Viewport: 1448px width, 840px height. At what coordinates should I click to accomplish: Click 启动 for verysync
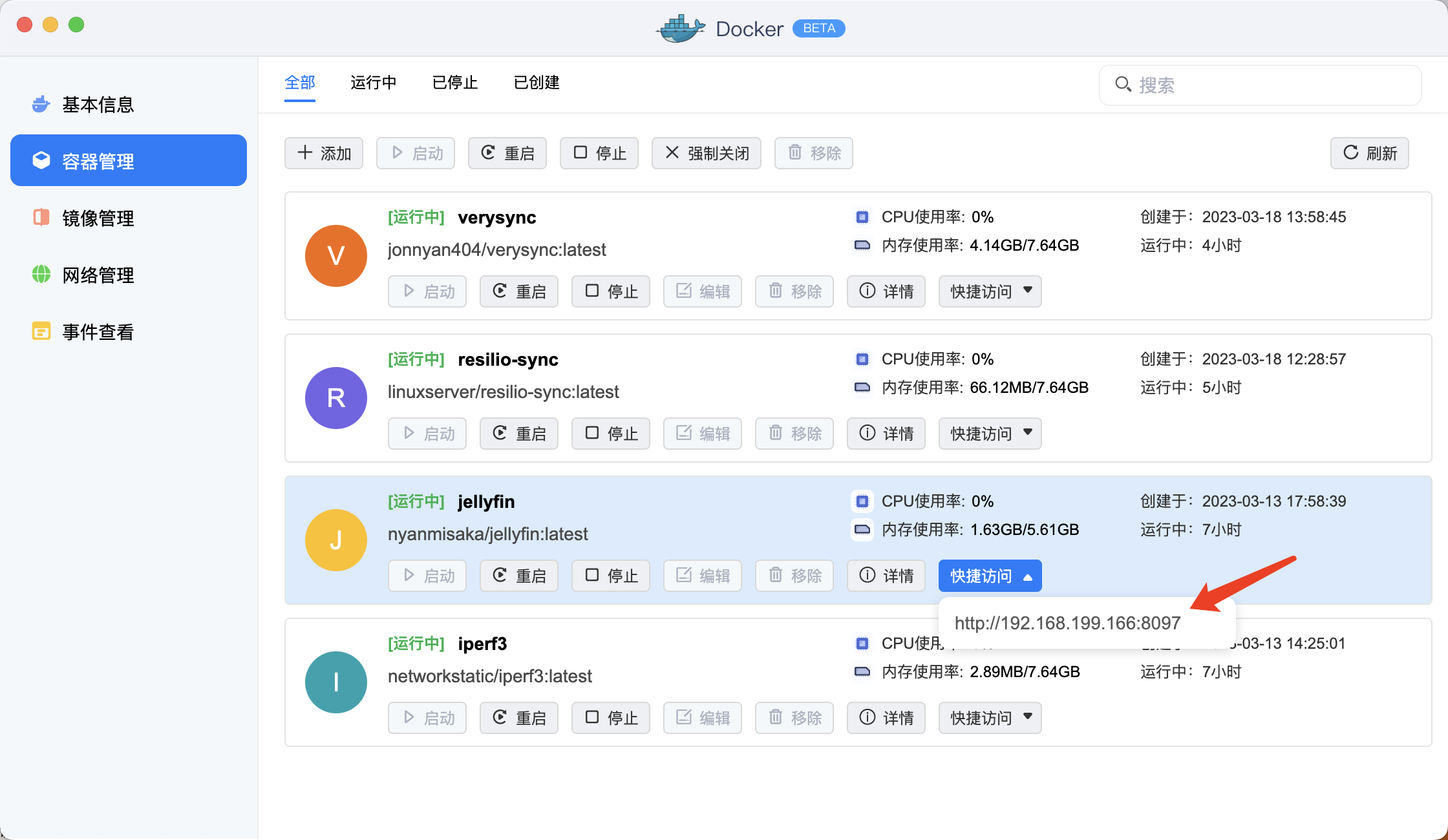427,291
